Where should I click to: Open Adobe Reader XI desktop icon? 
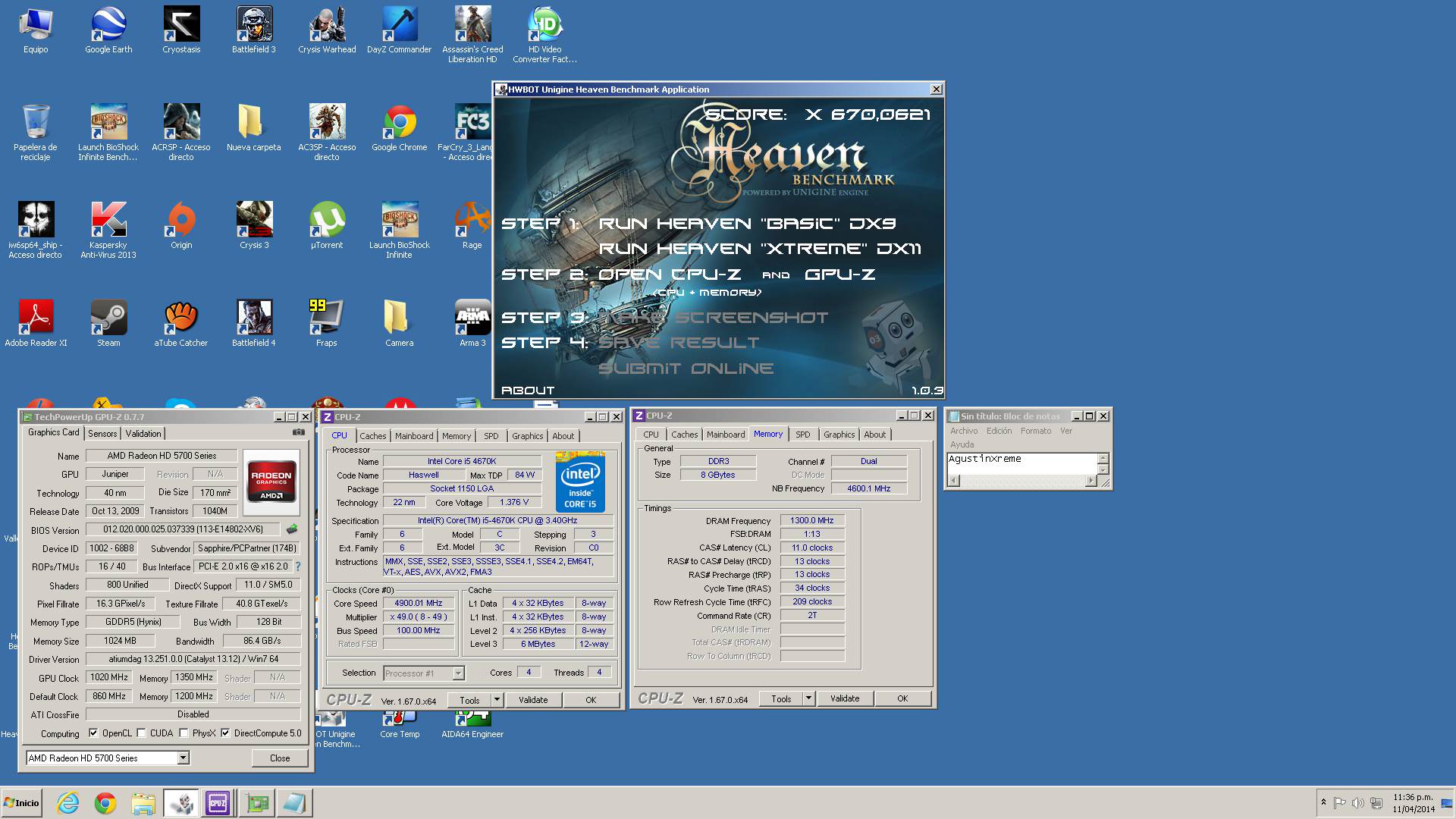[36, 324]
